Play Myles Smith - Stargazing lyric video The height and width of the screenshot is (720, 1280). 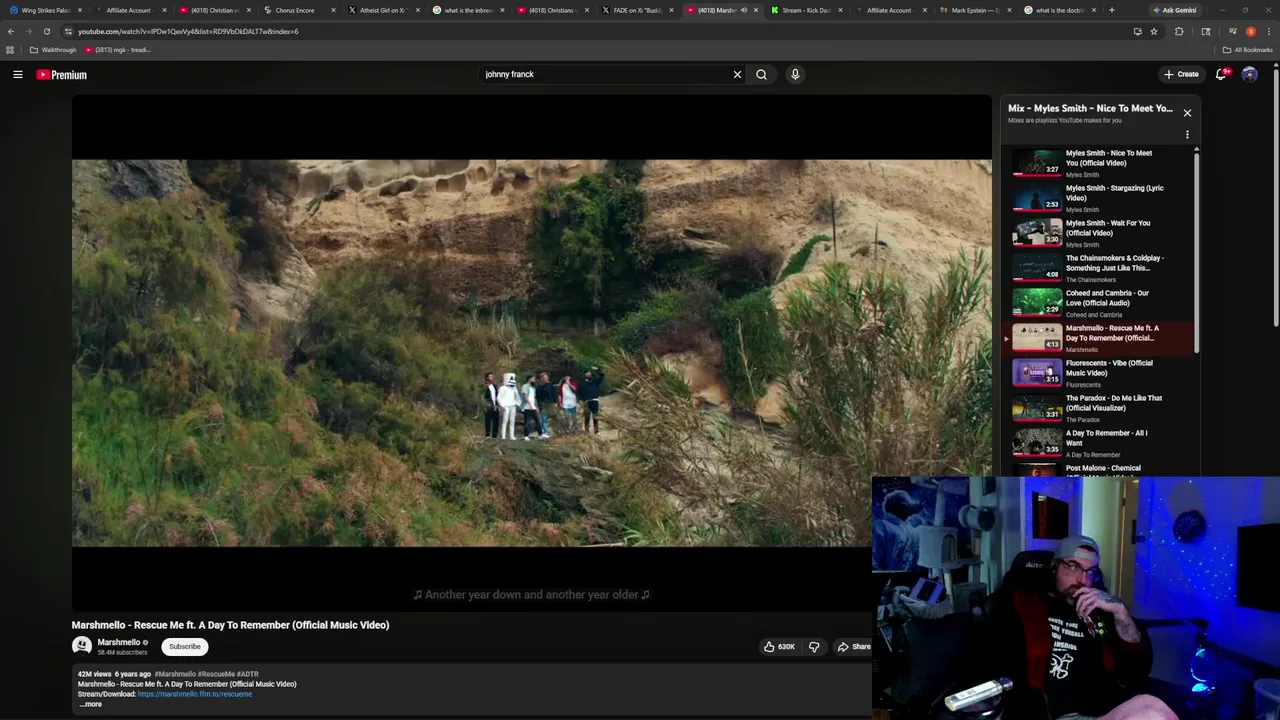point(1098,198)
